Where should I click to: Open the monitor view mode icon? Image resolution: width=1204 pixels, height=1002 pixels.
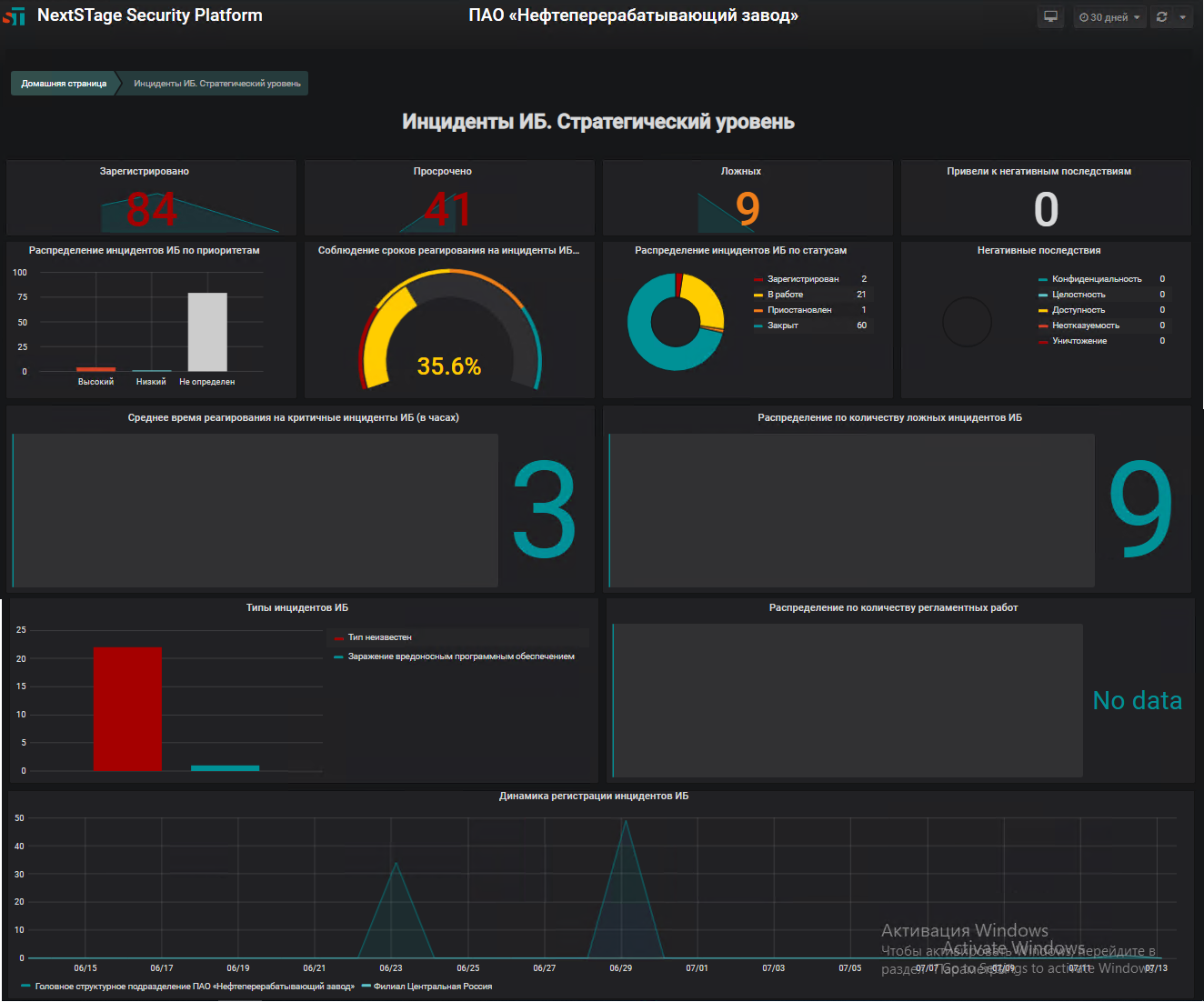[1050, 16]
